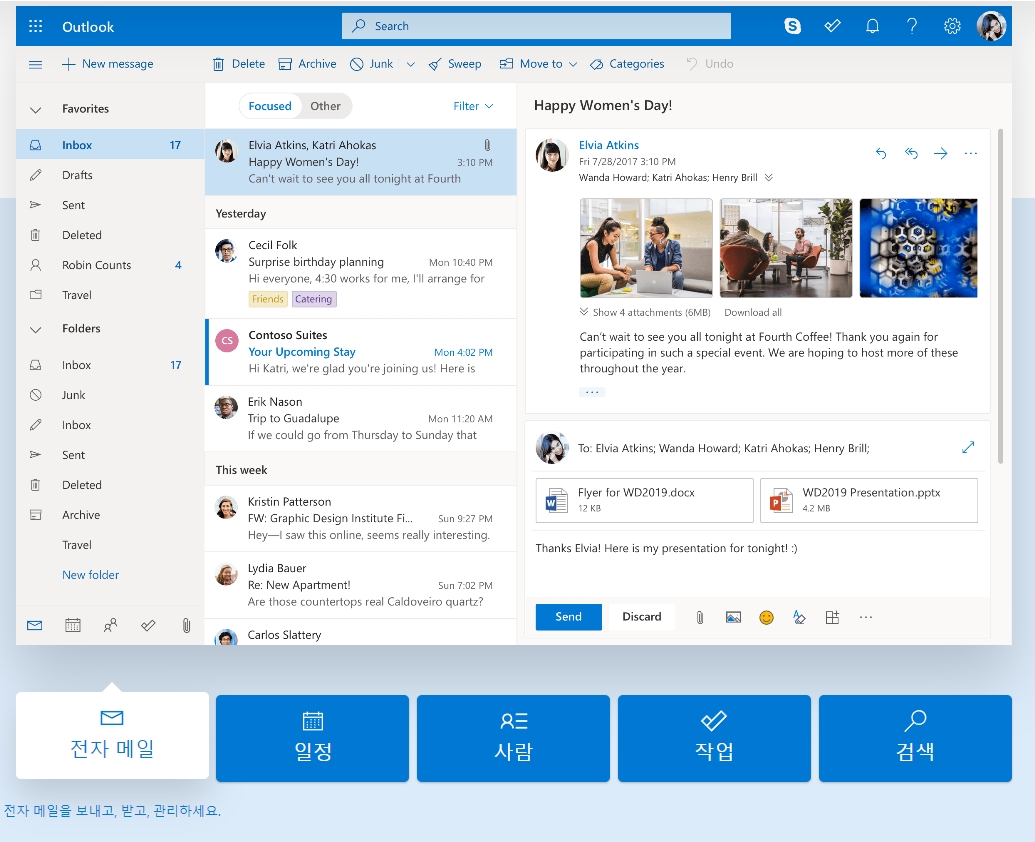Open the app launcher grid icon

(36, 26)
